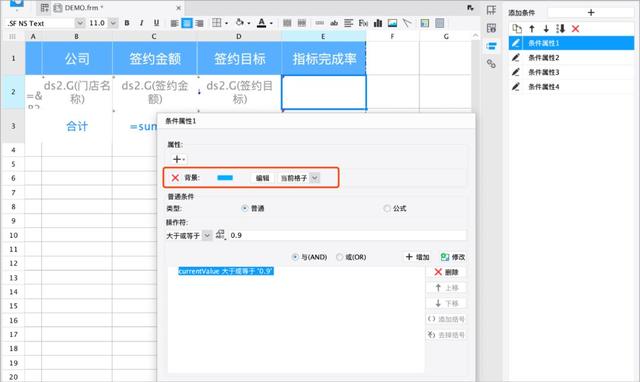The image size is (640, 382).
Task: Select the currentValue 大于或等于 '0.9' condition row
Action: 226,271
